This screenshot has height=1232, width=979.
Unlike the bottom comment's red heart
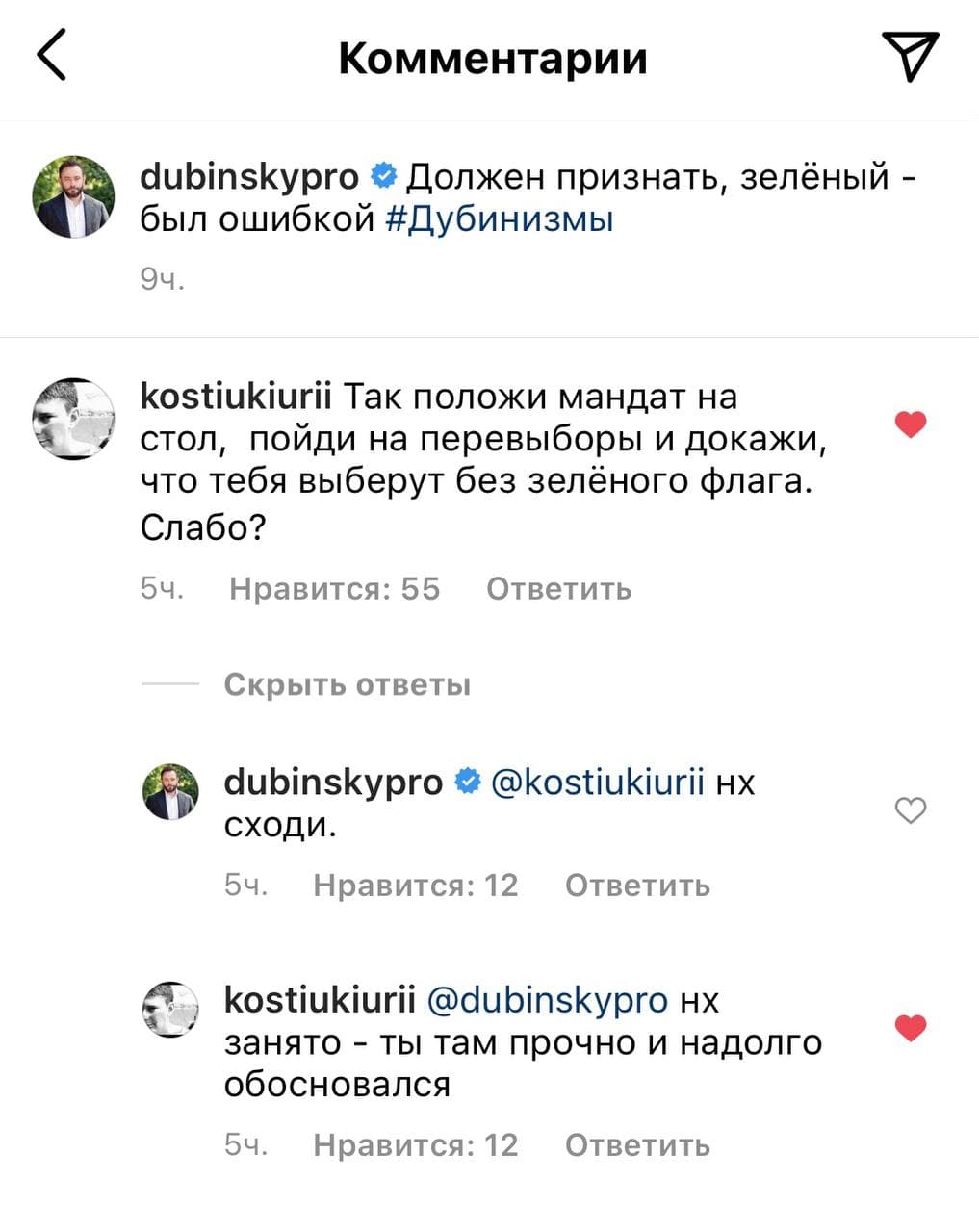pos(909,1028)
